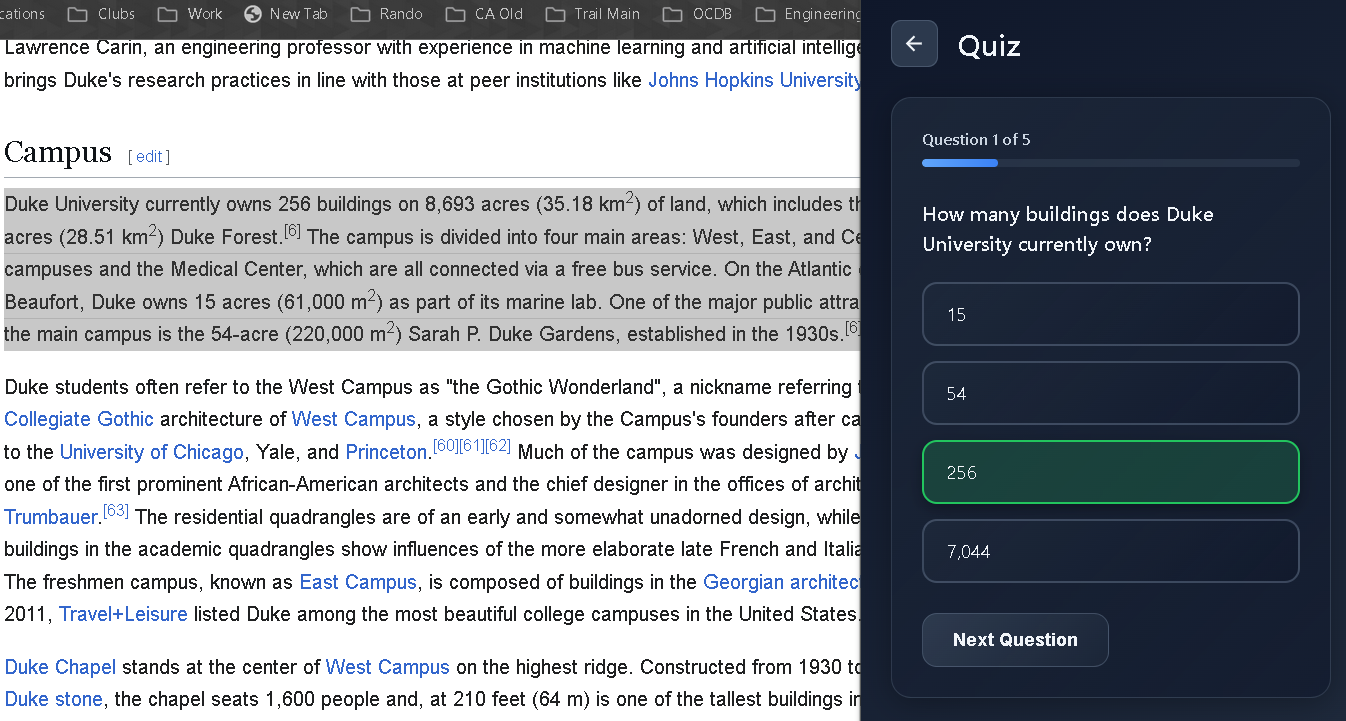The image size is (1346, 721).
Task: Expand the CA Old bookmark folder
Action: tap(484, 14)
